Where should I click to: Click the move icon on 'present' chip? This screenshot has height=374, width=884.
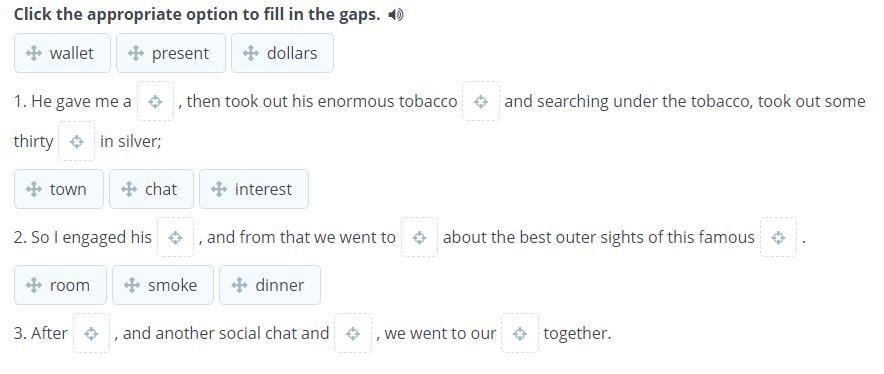tap(135, 54)
